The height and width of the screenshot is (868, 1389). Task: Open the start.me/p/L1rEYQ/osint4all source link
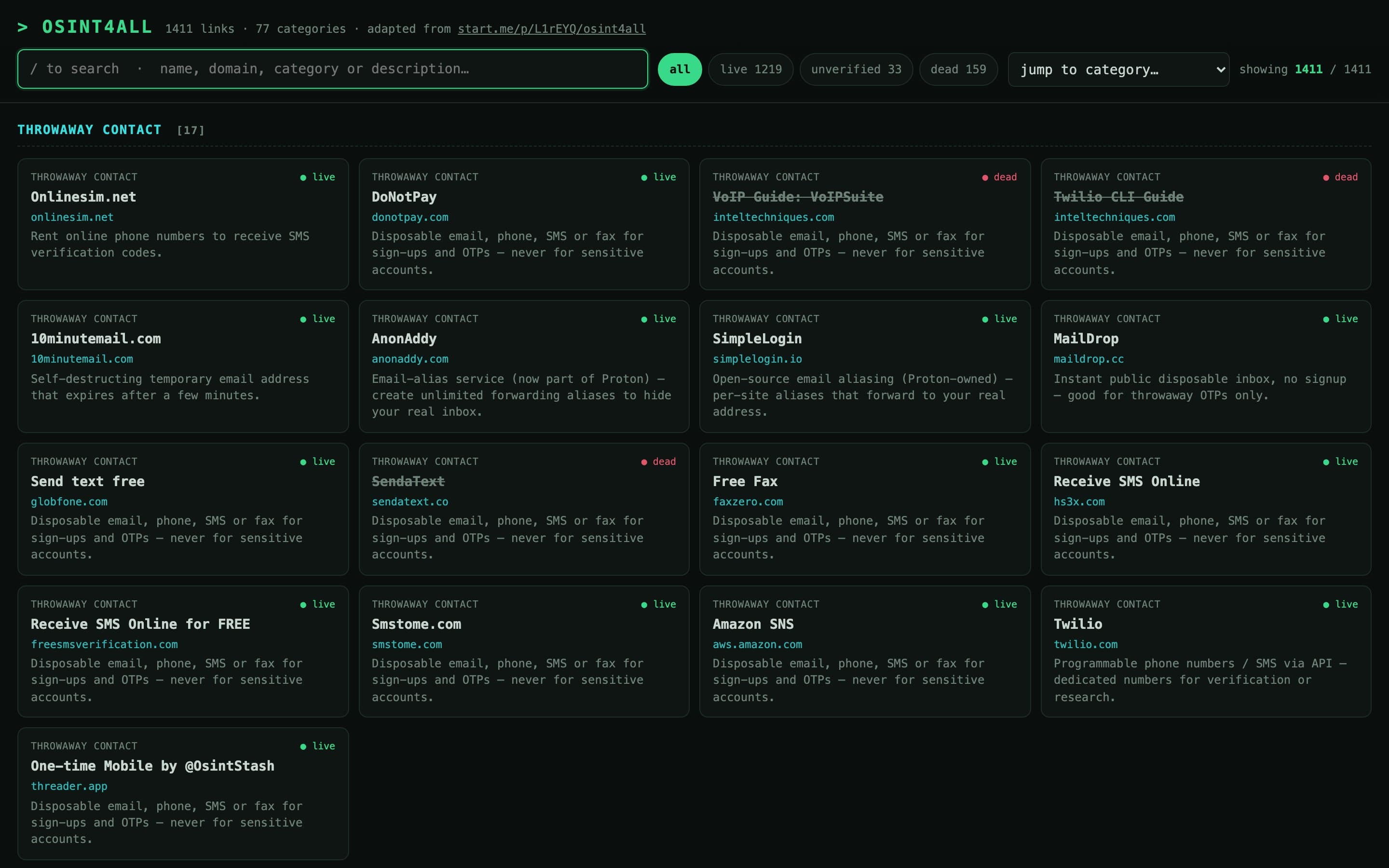tap(552, 29)
